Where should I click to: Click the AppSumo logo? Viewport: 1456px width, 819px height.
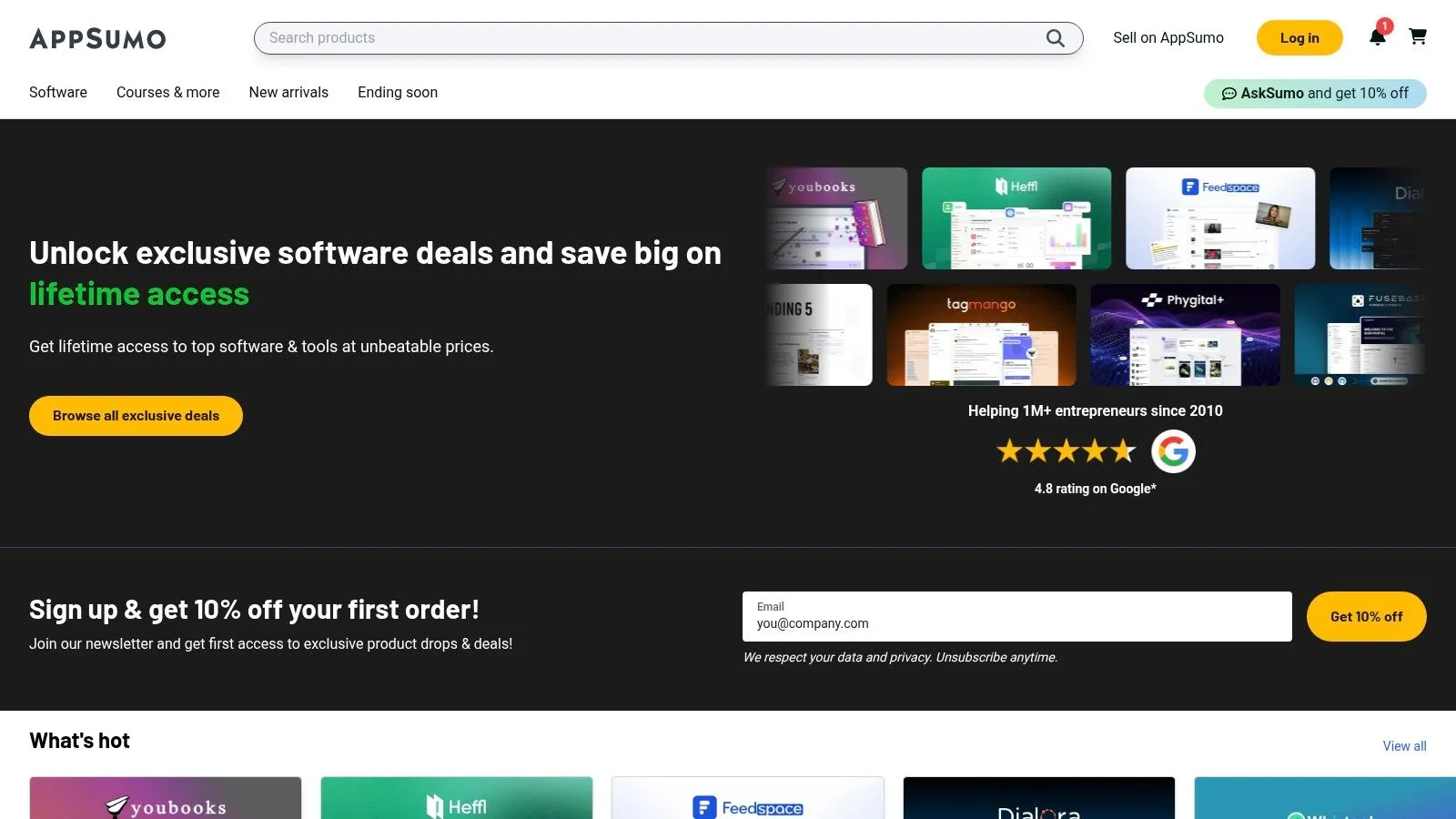(x=97, y=38)
